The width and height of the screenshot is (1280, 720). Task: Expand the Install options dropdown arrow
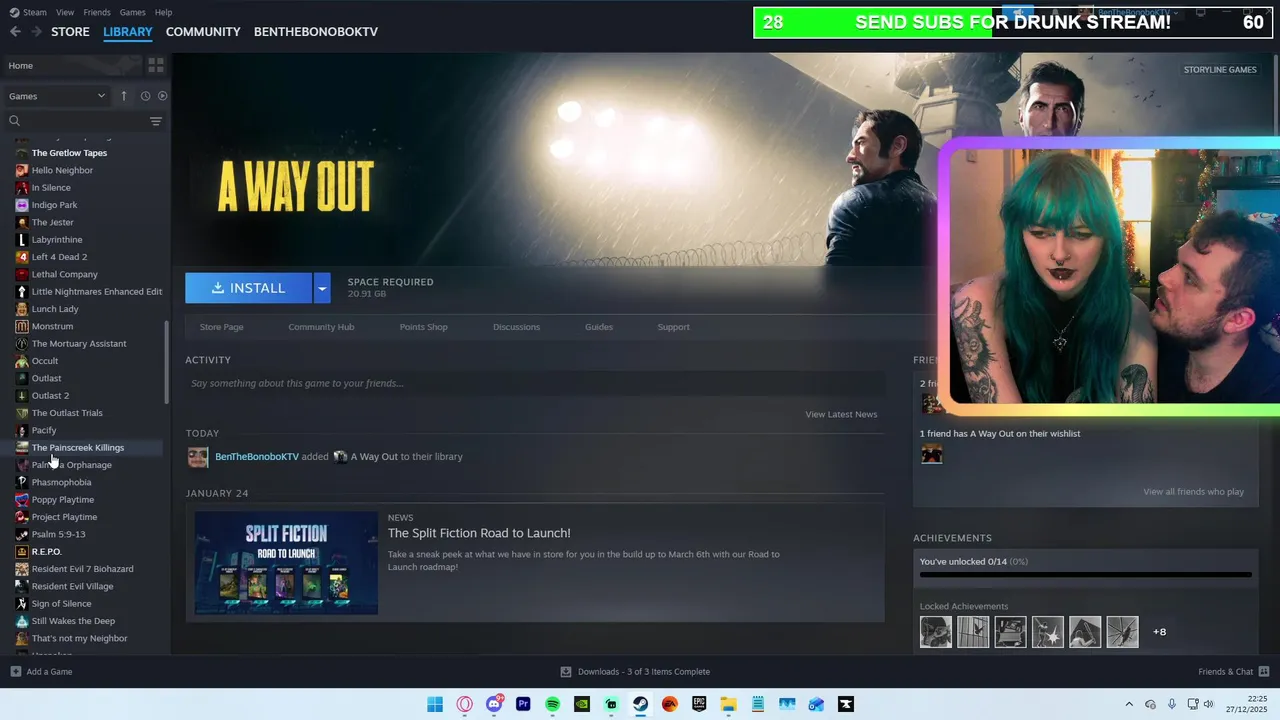tap(322, 288)
